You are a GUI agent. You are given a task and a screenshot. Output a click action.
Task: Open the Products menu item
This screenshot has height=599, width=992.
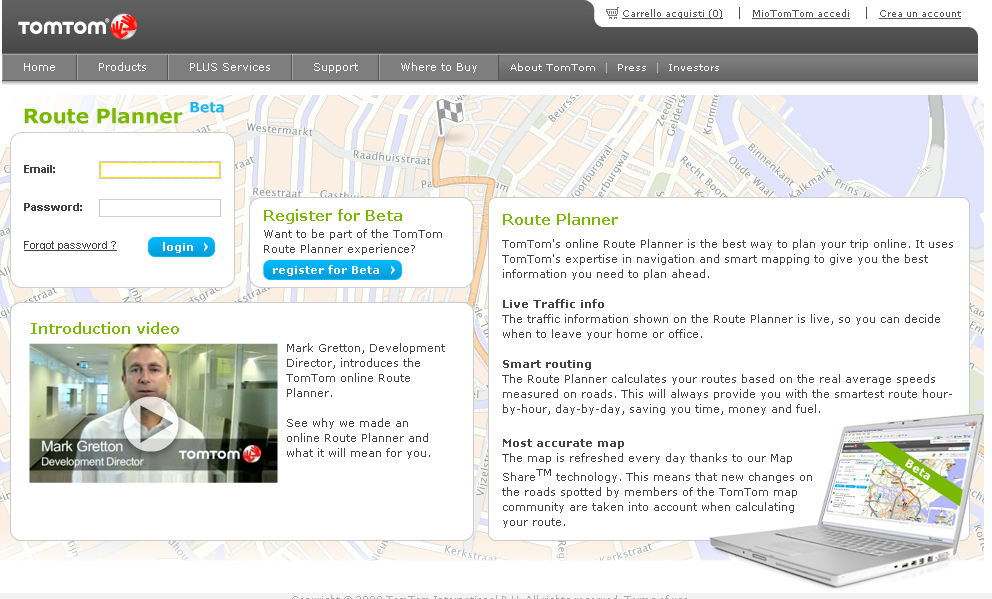pos(122,67)
